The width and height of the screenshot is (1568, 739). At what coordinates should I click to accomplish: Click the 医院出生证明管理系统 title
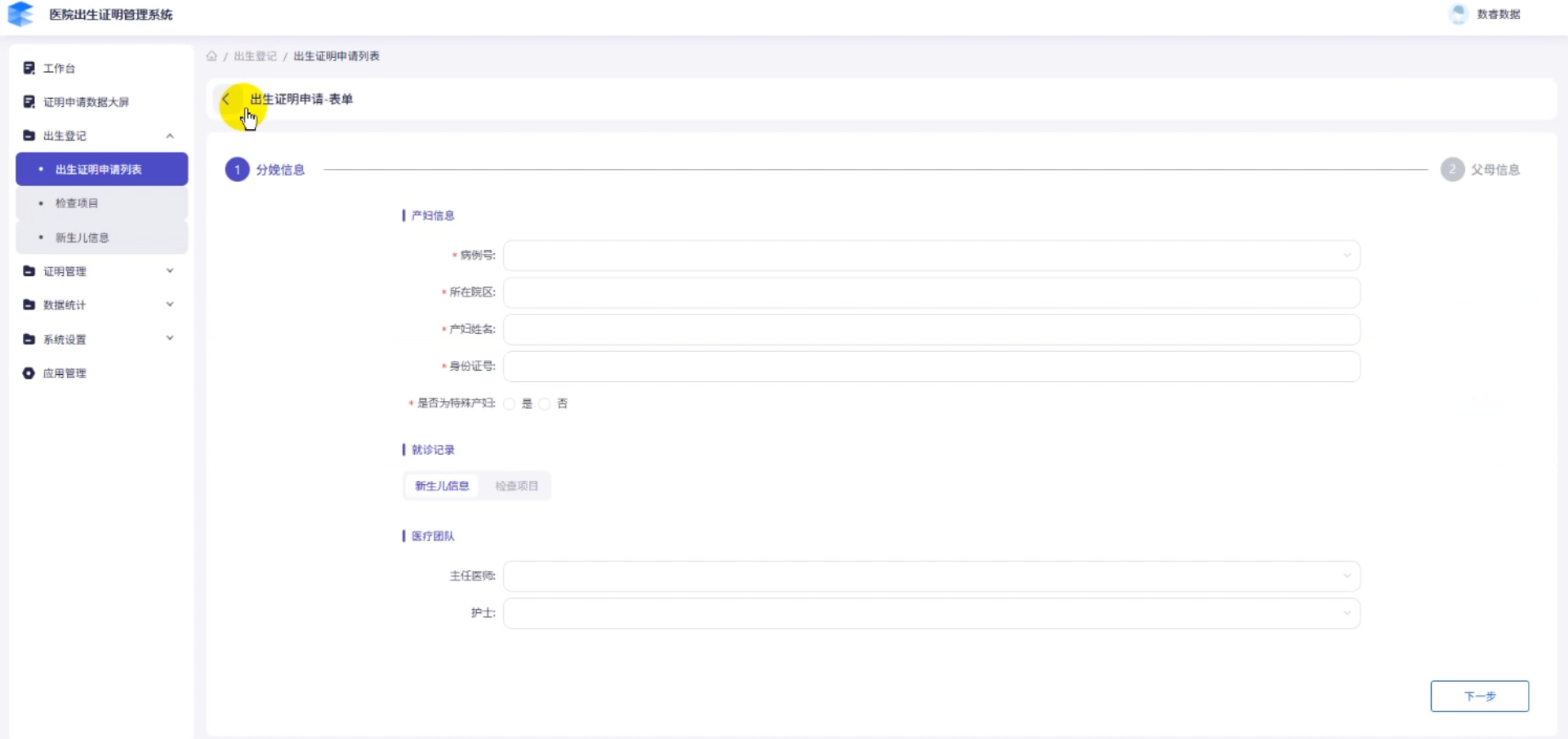click(x=111, y=15)
